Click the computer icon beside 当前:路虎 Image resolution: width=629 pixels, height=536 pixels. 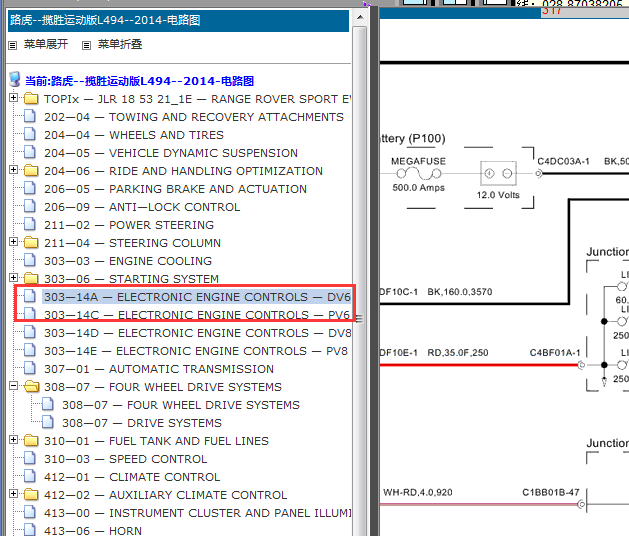click(x=15, y=79)
